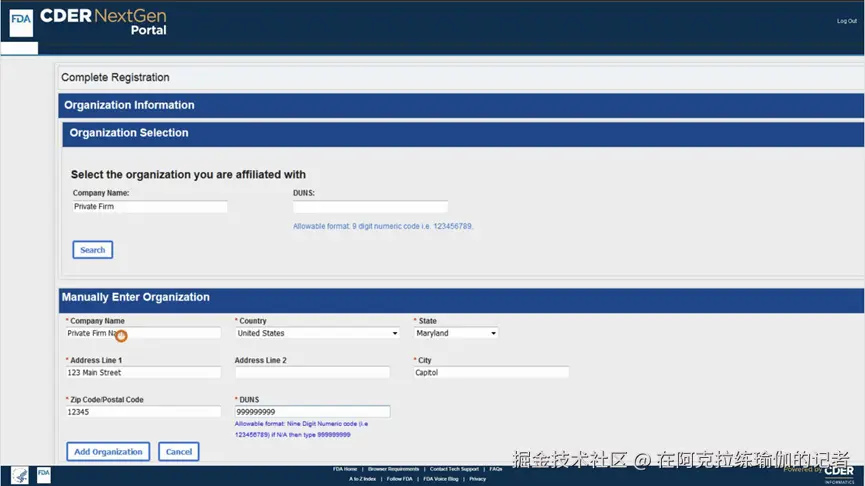Screen dimensions: 865x486
Task: Open the A to Z Index link
Action: (x=362, y=479)
